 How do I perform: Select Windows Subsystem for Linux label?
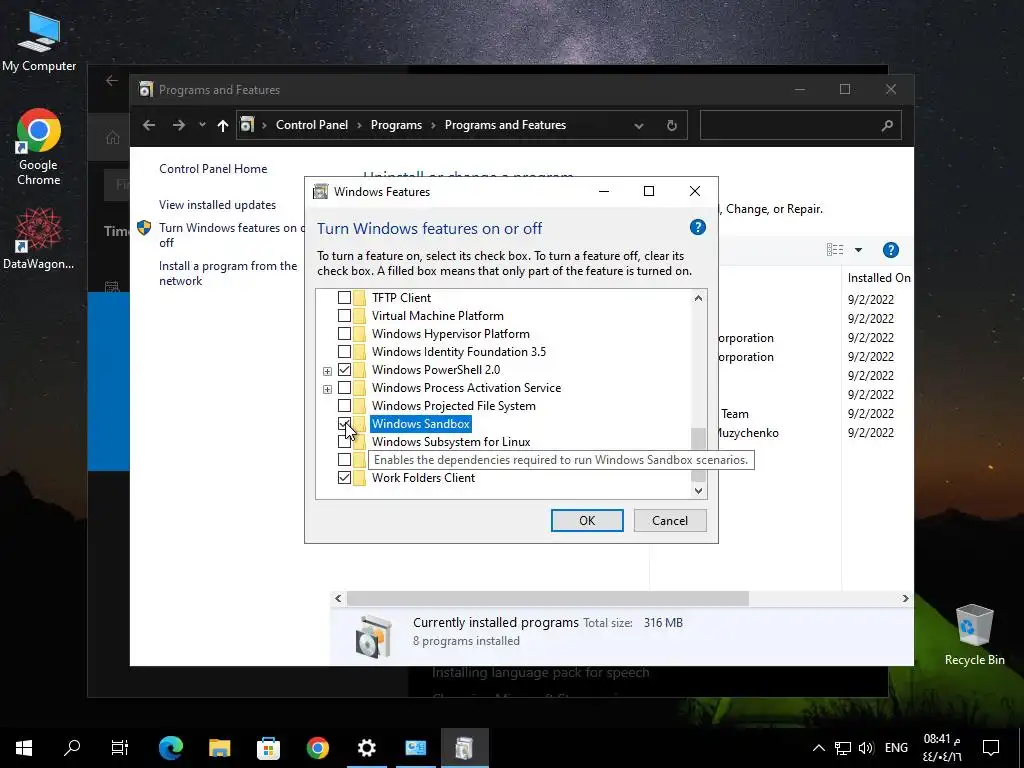click(451, 442)
